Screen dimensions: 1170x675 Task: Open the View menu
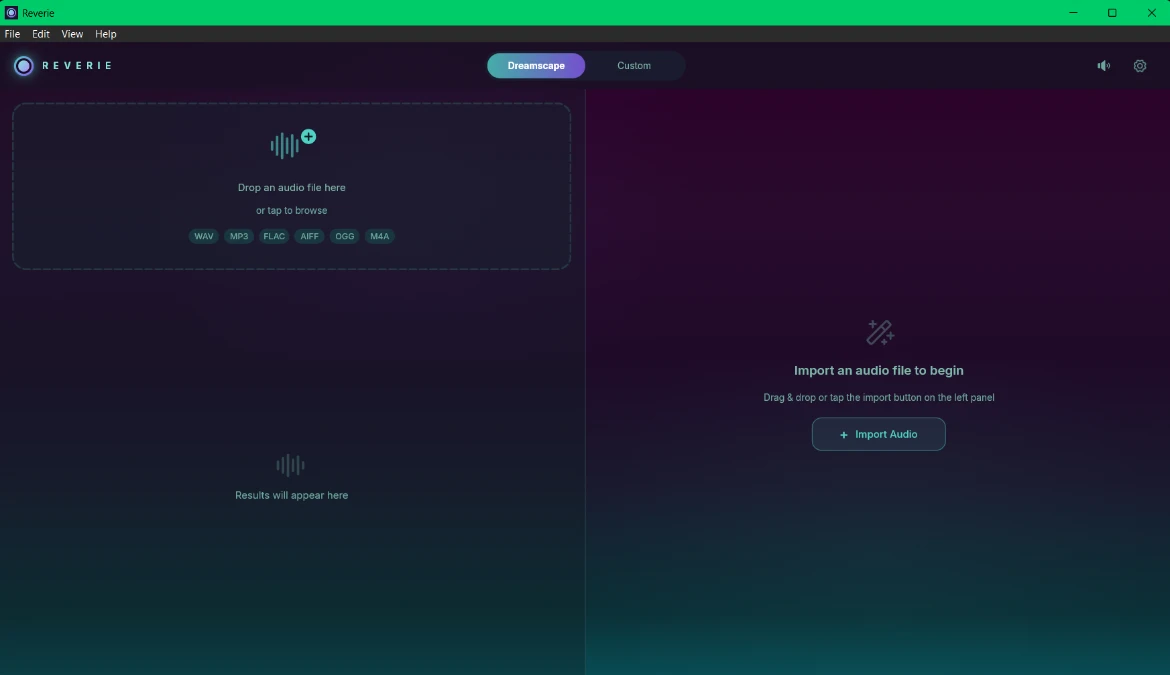pos(72,34)
